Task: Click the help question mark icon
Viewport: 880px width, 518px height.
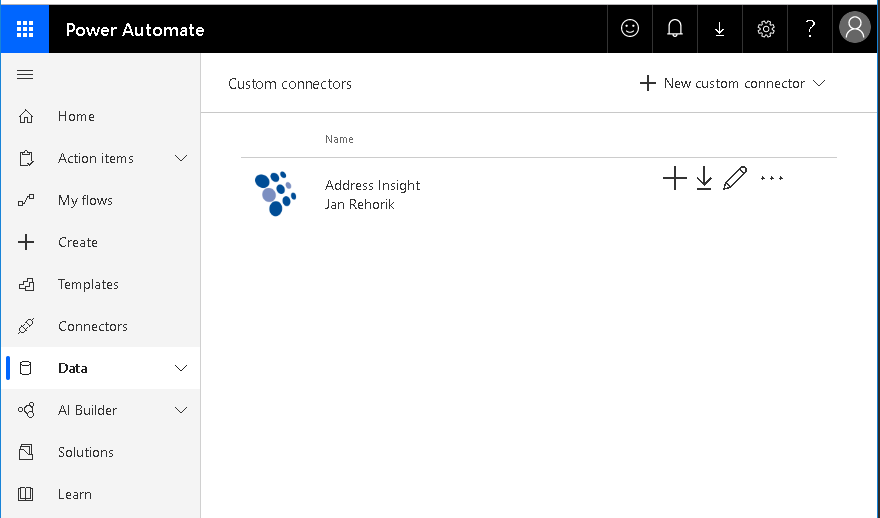Action: [810, 29]
